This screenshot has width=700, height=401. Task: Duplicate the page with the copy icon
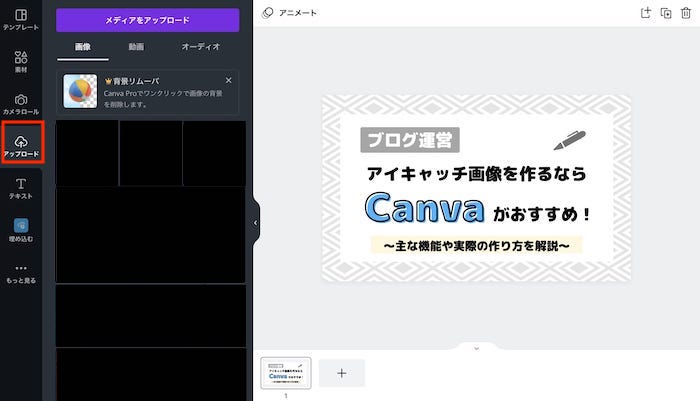[x=666, y=13]
